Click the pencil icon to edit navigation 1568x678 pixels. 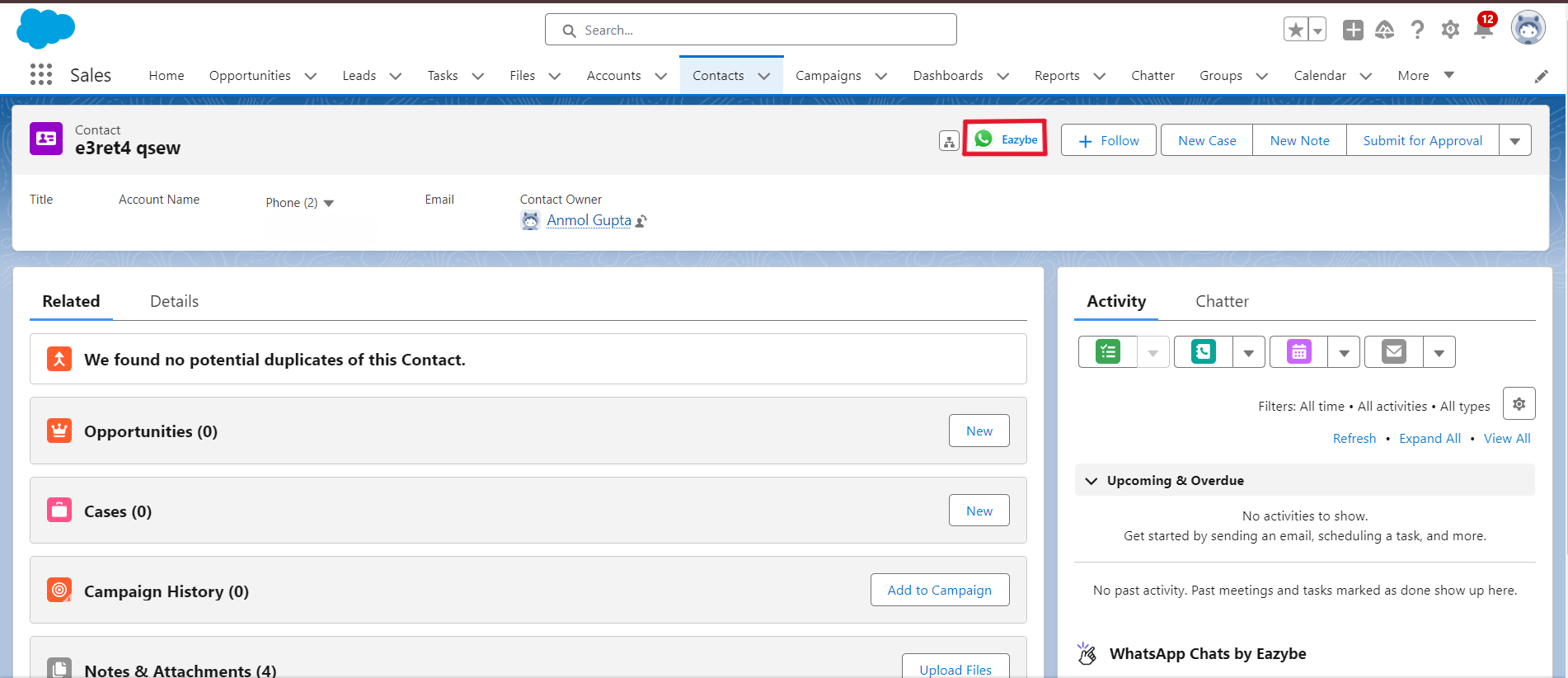[1541, 76]
